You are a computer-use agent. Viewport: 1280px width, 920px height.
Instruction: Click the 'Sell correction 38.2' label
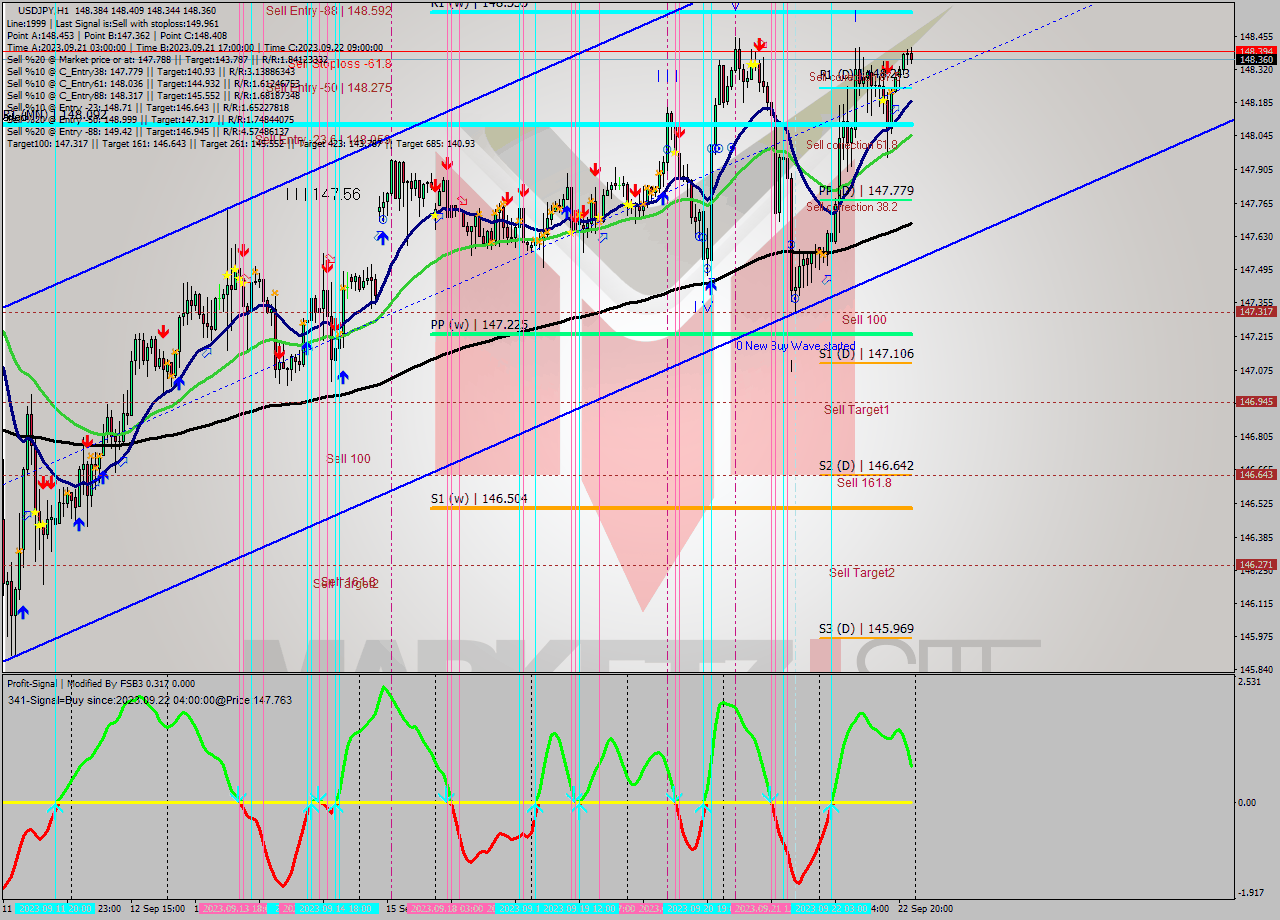tap(852, 207)
